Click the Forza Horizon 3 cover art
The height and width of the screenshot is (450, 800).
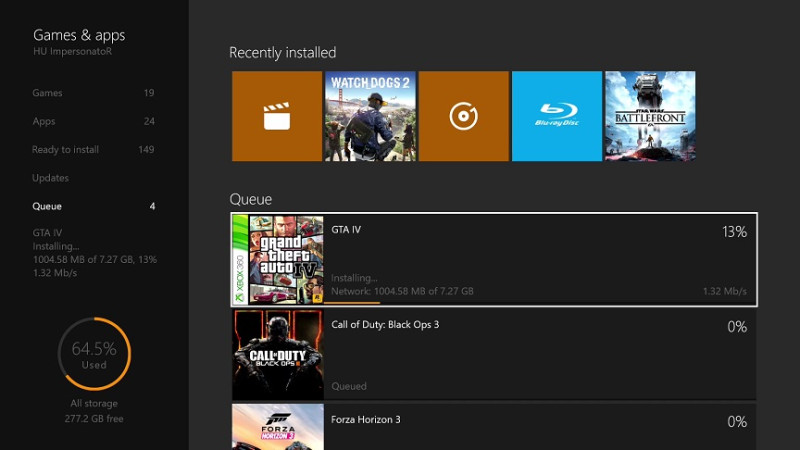pos(278,427)
